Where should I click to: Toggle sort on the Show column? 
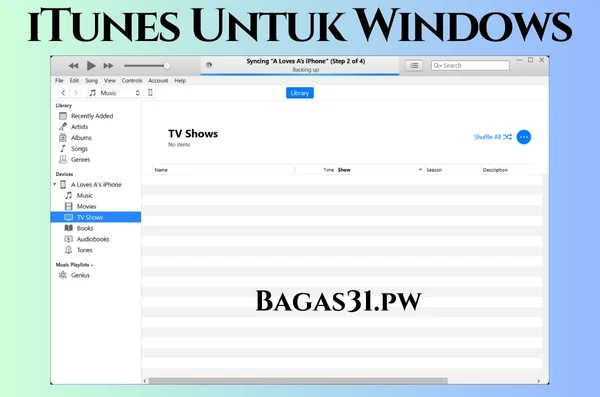(380, 170)
